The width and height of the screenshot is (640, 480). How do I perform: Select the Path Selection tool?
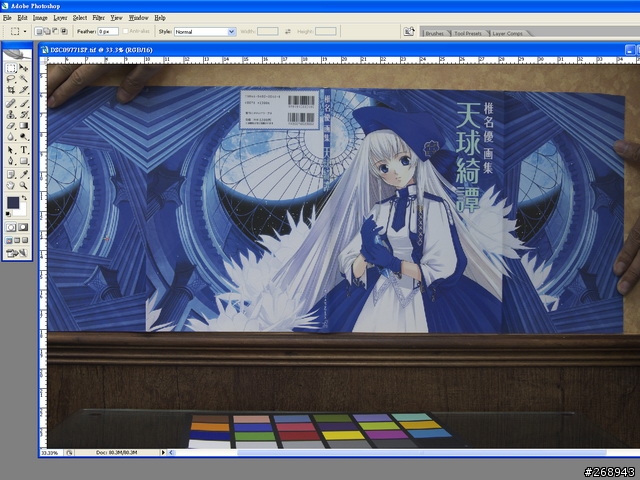tap(11, 150)
